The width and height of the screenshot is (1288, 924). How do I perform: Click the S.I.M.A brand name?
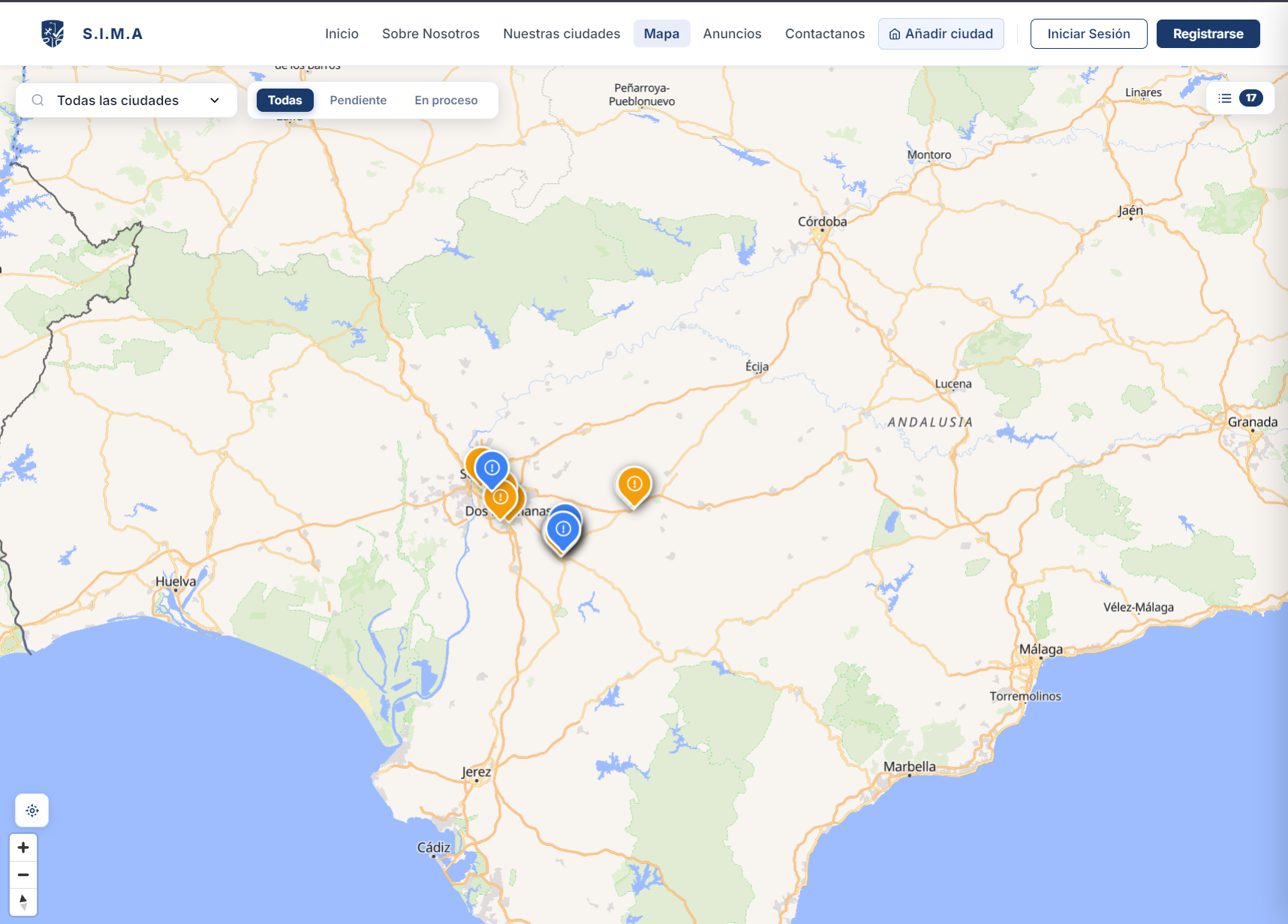tap(113, 34)
